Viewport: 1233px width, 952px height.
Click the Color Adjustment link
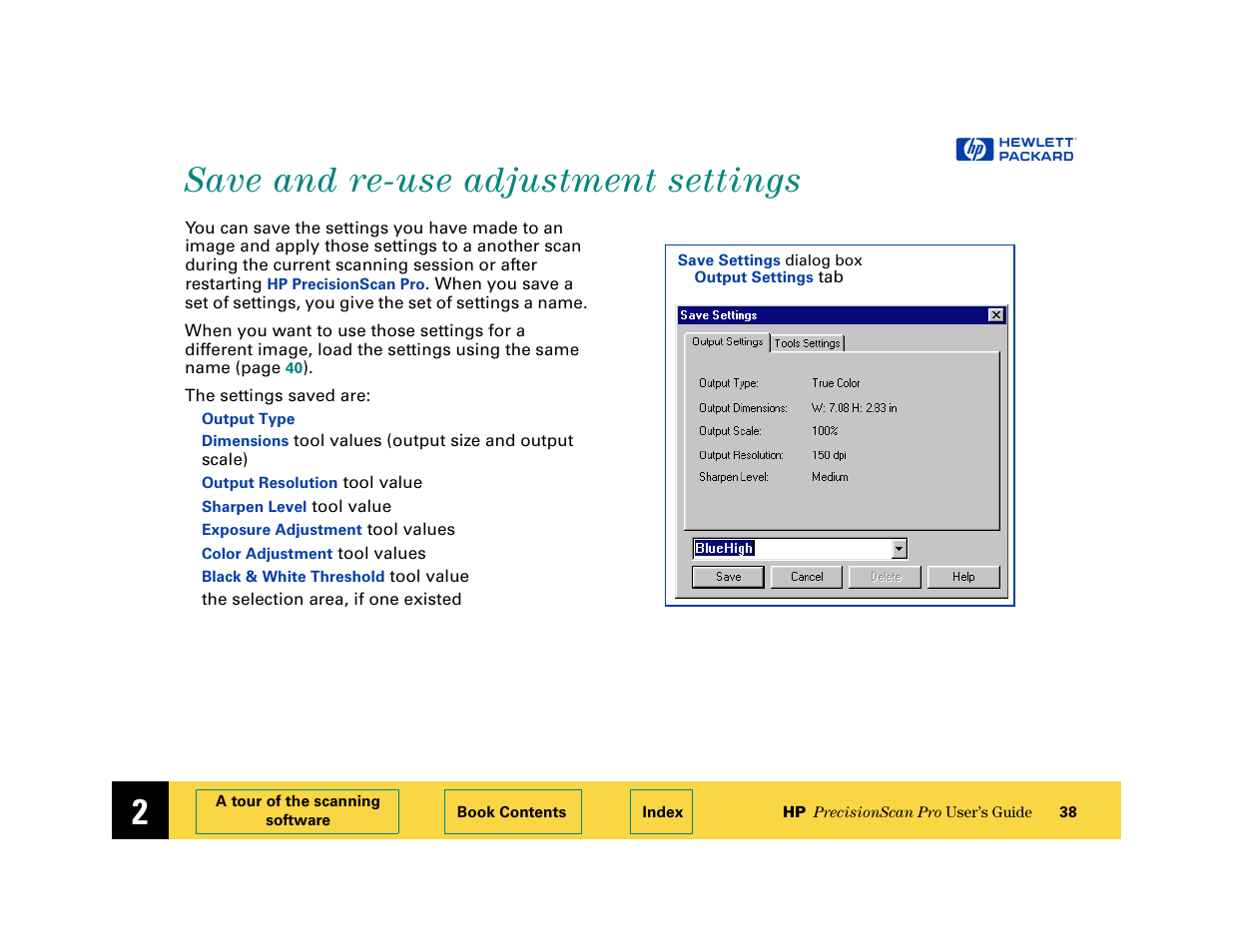click(x=267, y=554)
